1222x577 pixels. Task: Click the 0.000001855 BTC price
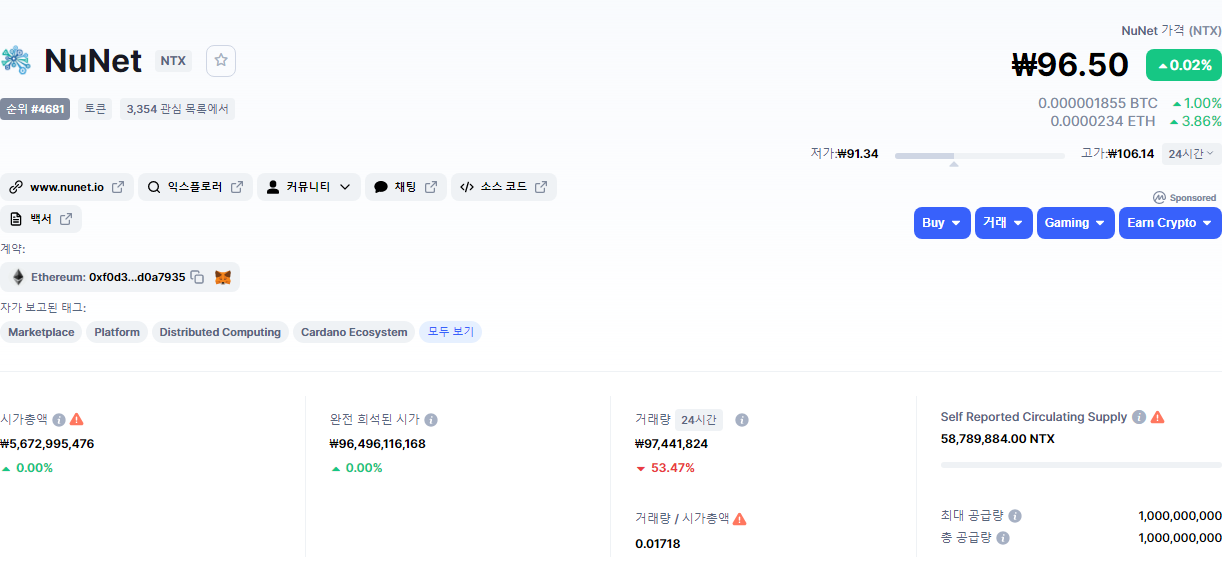(1098, 103)
